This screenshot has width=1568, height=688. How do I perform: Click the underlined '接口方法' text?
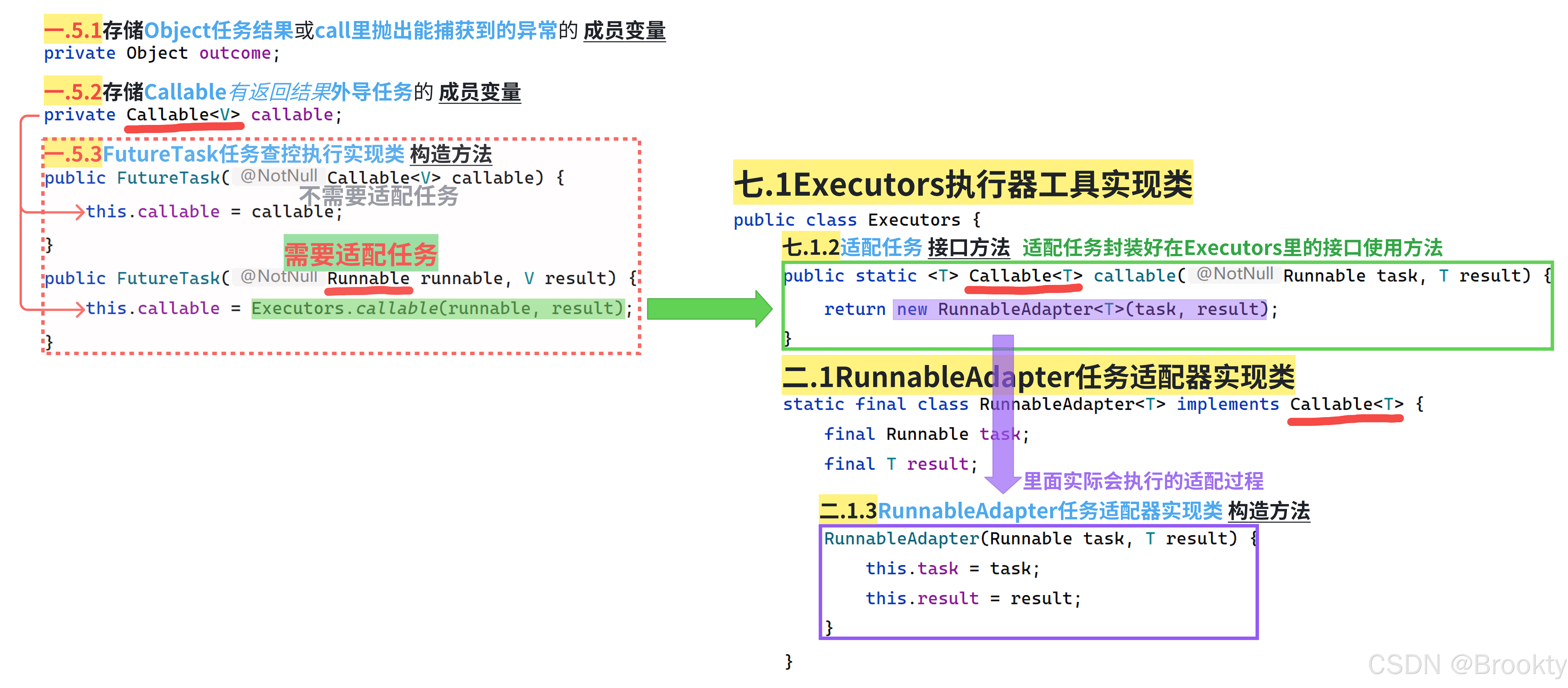968,248
